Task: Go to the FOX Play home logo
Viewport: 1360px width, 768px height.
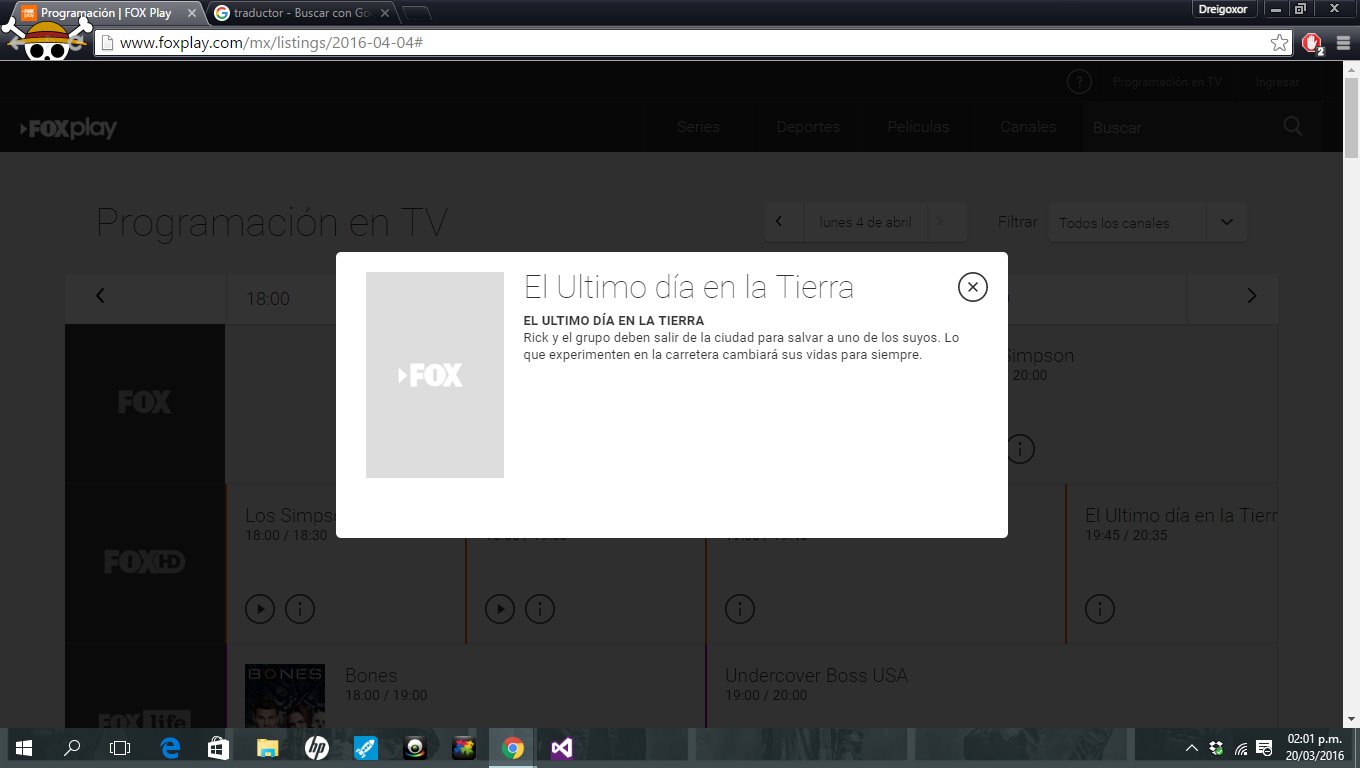Action: pos(69,128)
